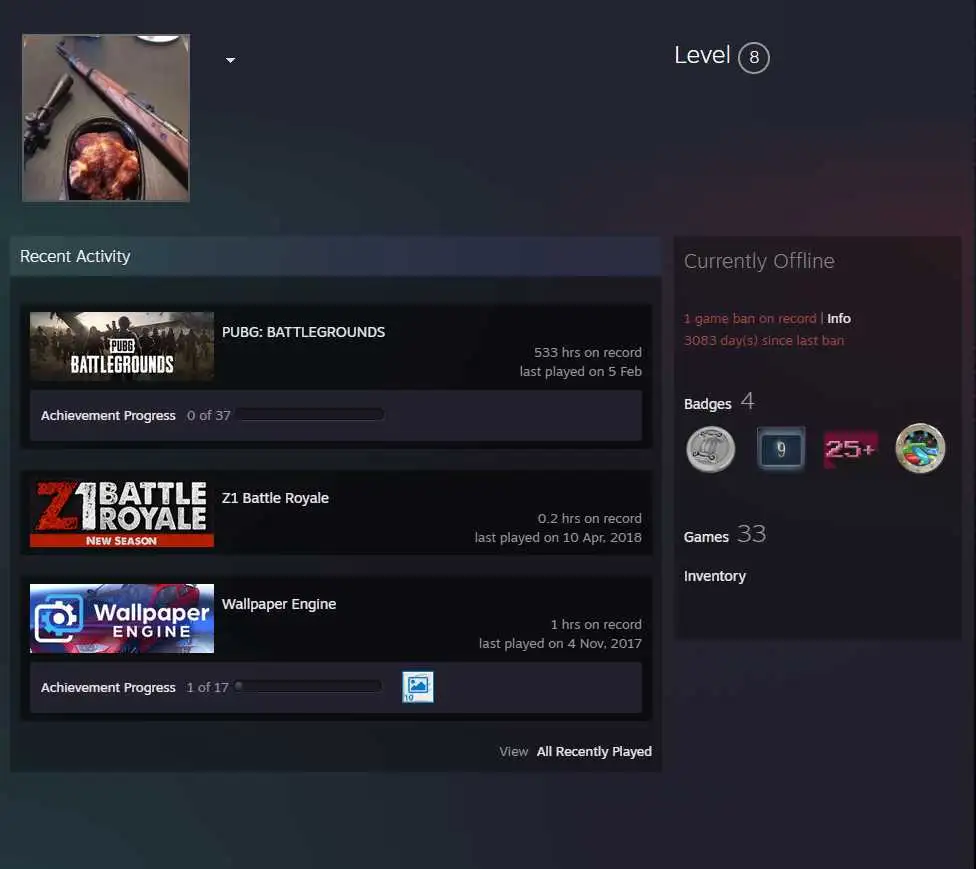
Task: Click the '1 hrs on record' text
Action: 596,624
